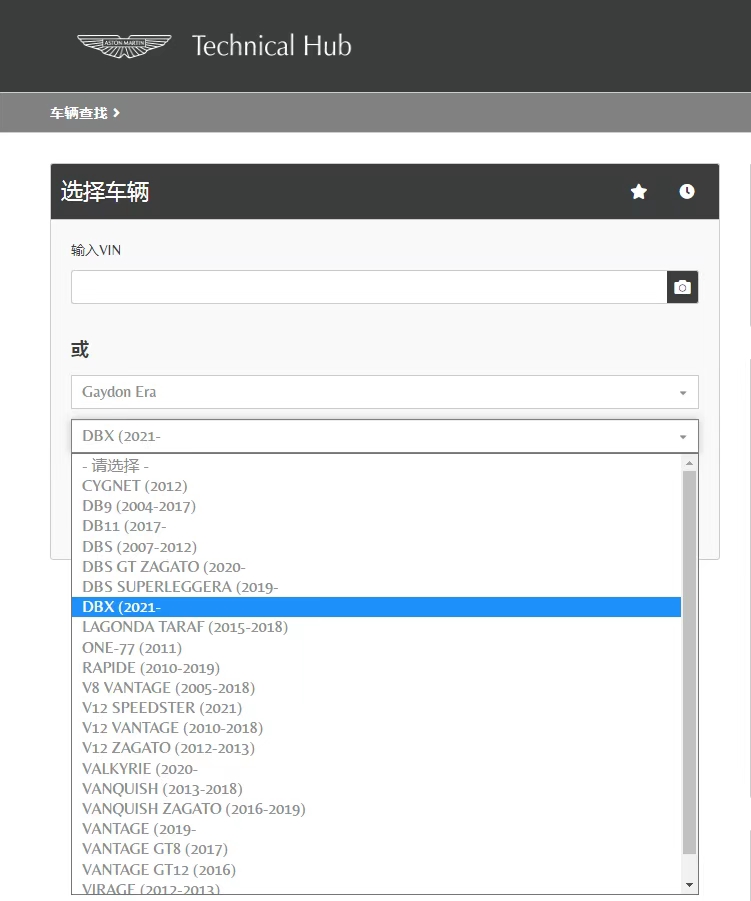Choose DB11 (2017- option
The height and width of the screenshot is (901, 751).
click(x=124, y=526)
